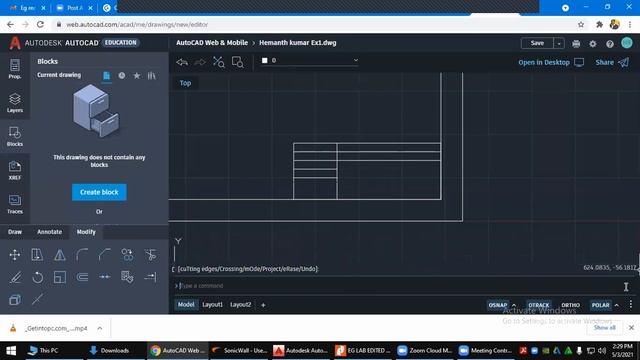
Task: Toggle POLAR tracking mode
Action: (600, 305)
